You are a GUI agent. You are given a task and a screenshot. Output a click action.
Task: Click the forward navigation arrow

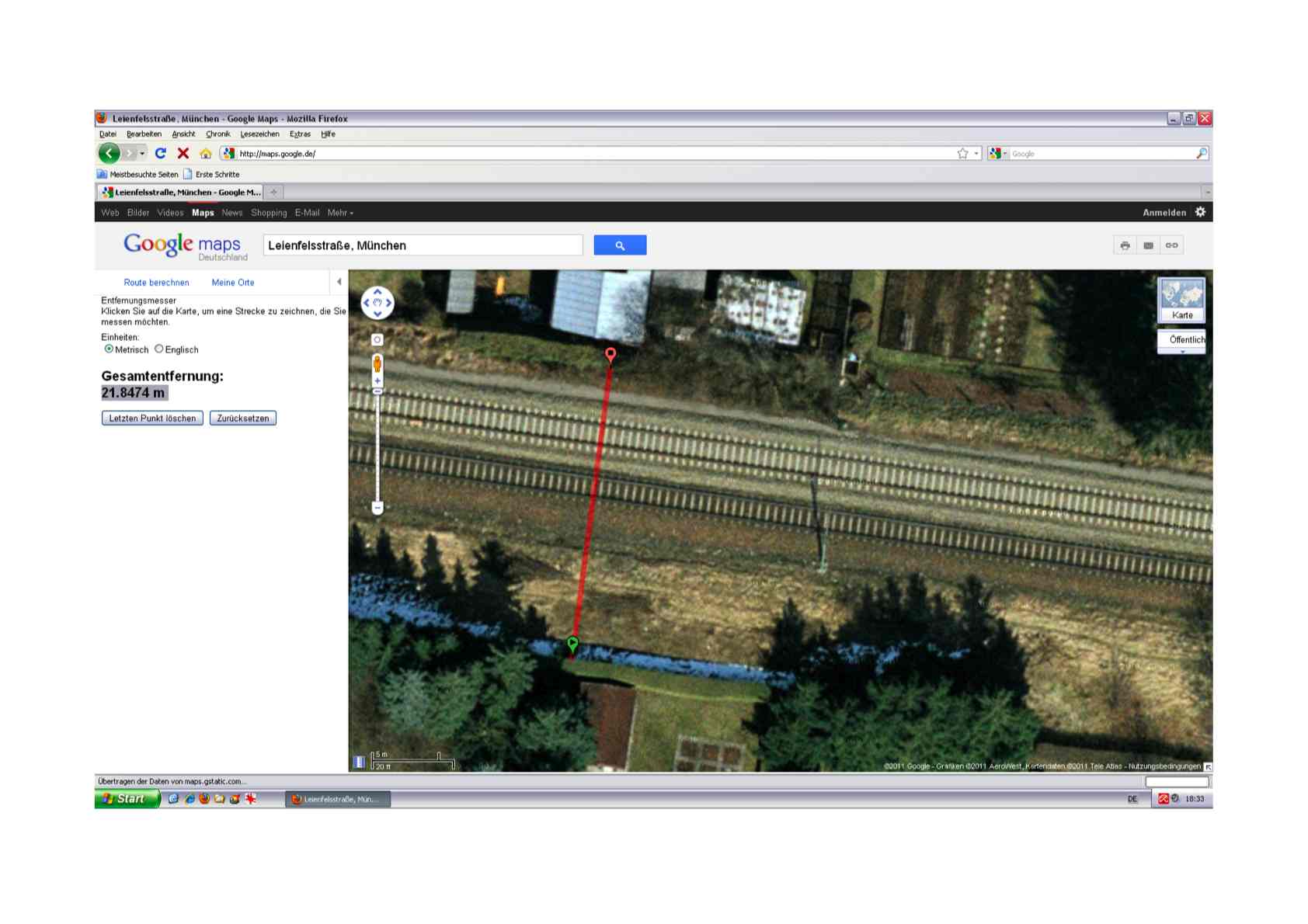click(x=130, y=154)
